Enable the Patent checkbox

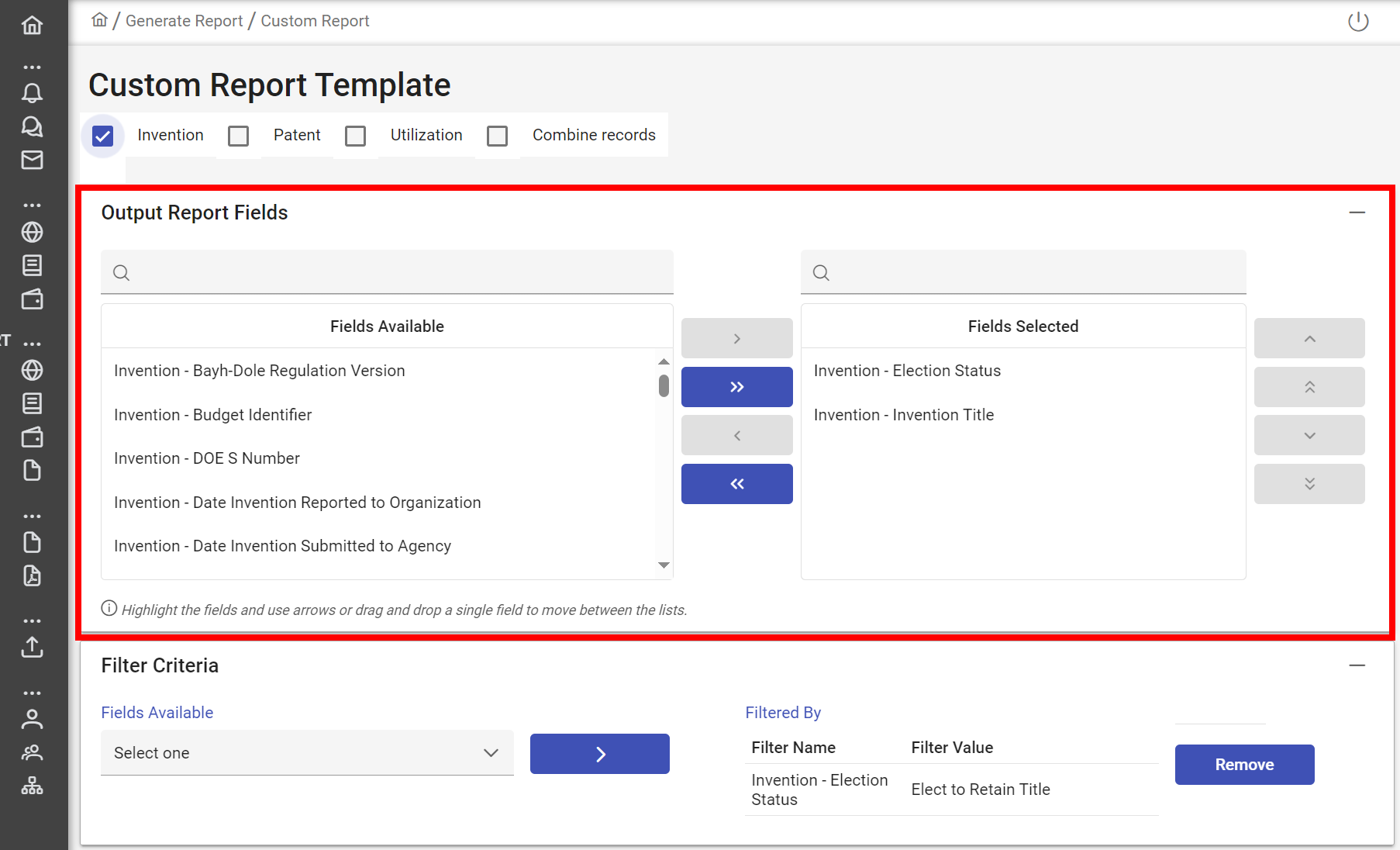tap(238, 135)
